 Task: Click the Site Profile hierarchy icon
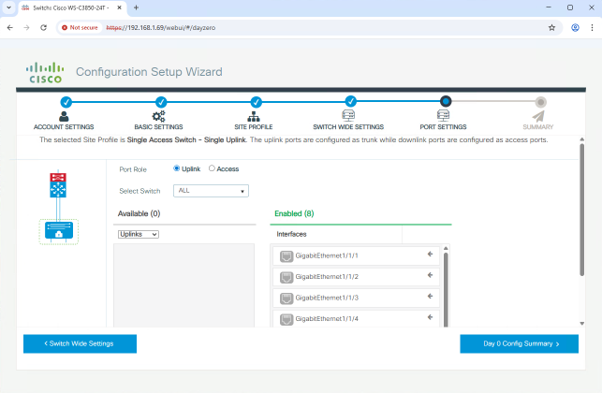point(253,116)
